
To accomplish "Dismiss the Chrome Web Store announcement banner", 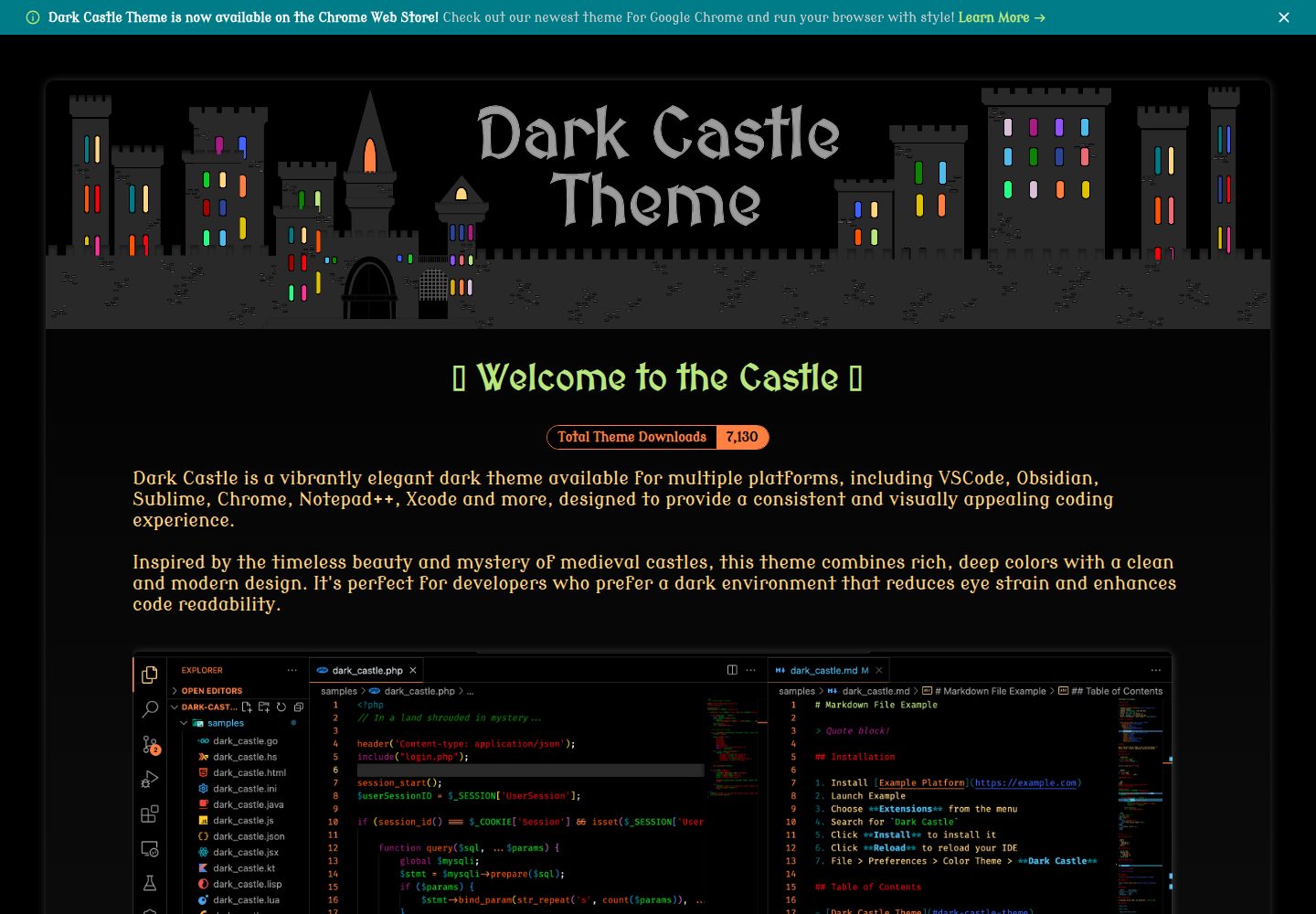I will (1284, 17).
